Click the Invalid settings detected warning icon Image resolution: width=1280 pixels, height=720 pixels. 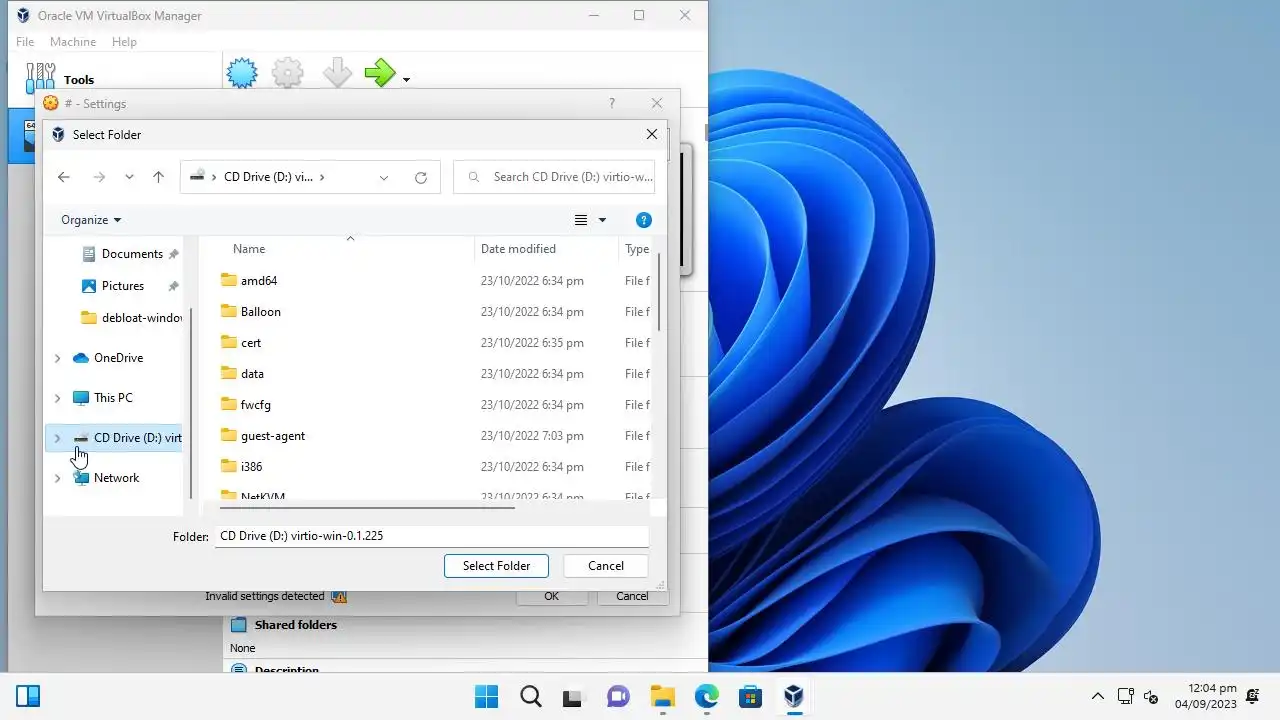339,596
